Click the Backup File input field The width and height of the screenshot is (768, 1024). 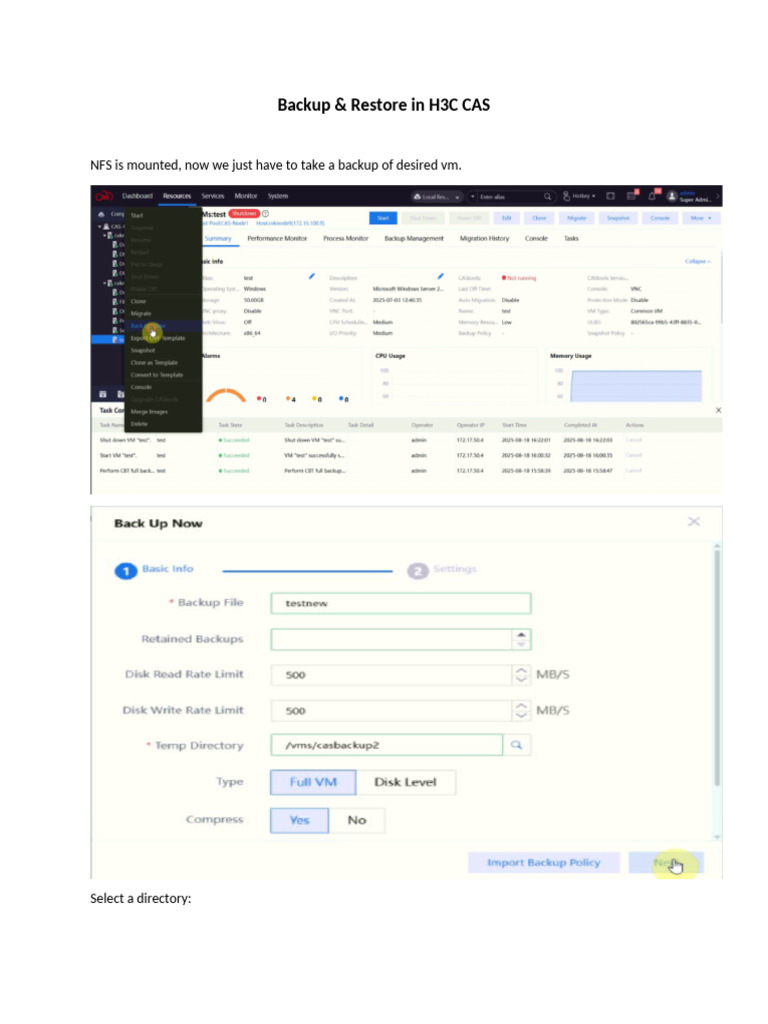(x=401, y=603)
